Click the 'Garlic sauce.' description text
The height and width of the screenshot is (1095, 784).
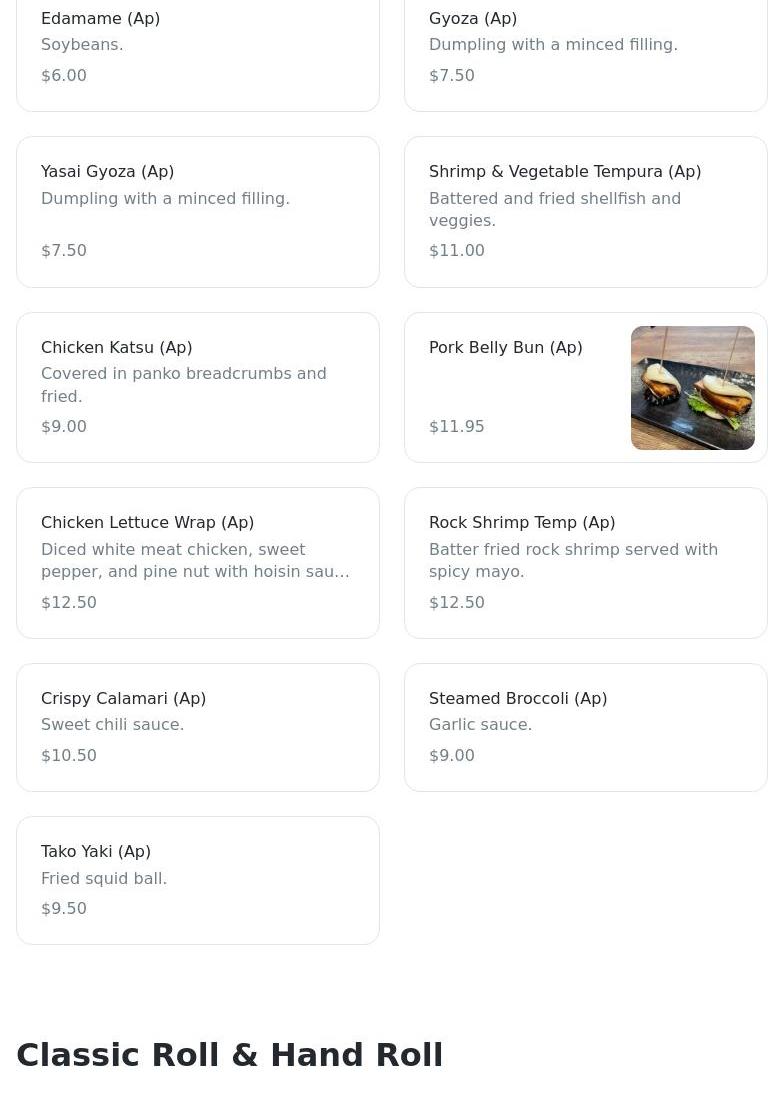(x=480, y=724)
